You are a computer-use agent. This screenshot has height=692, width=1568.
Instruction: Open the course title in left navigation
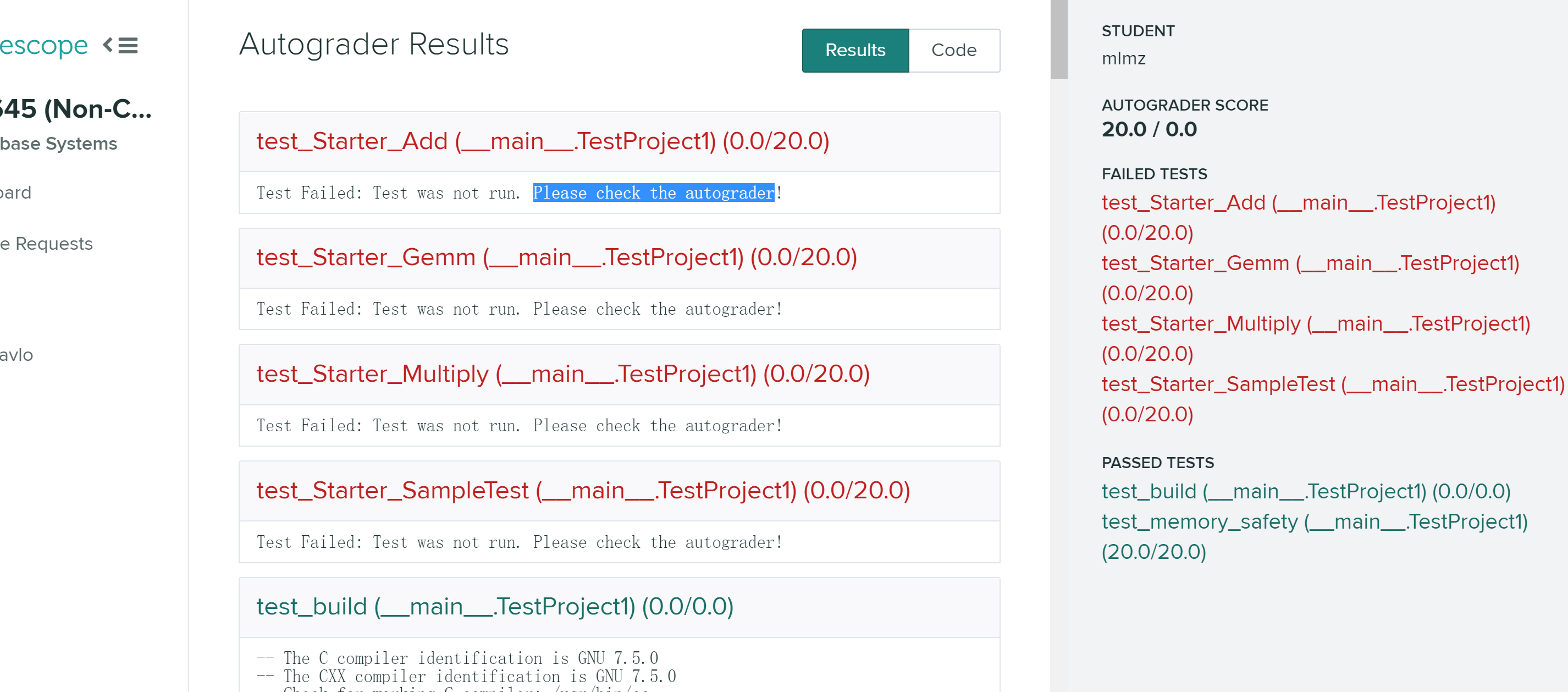75,109
